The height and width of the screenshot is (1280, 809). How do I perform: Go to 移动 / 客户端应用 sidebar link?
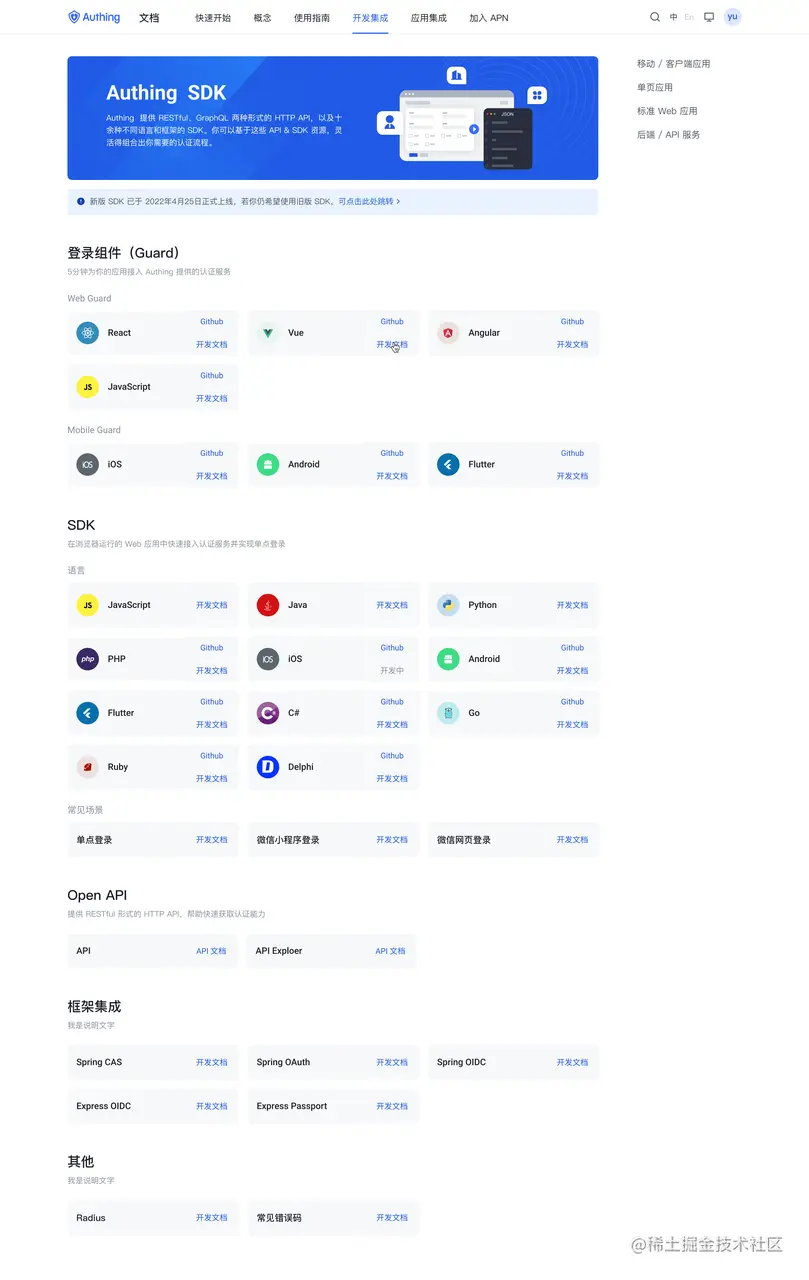(x=673, y=64)
